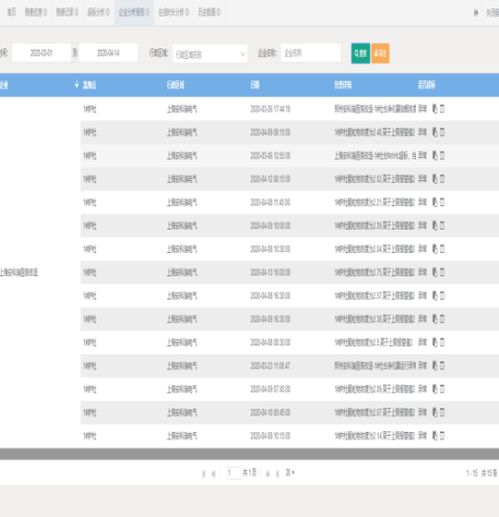The image size is (499, 517).
Task: Switch to the first tab in the top tab bar
Action: tap(12, 12)
